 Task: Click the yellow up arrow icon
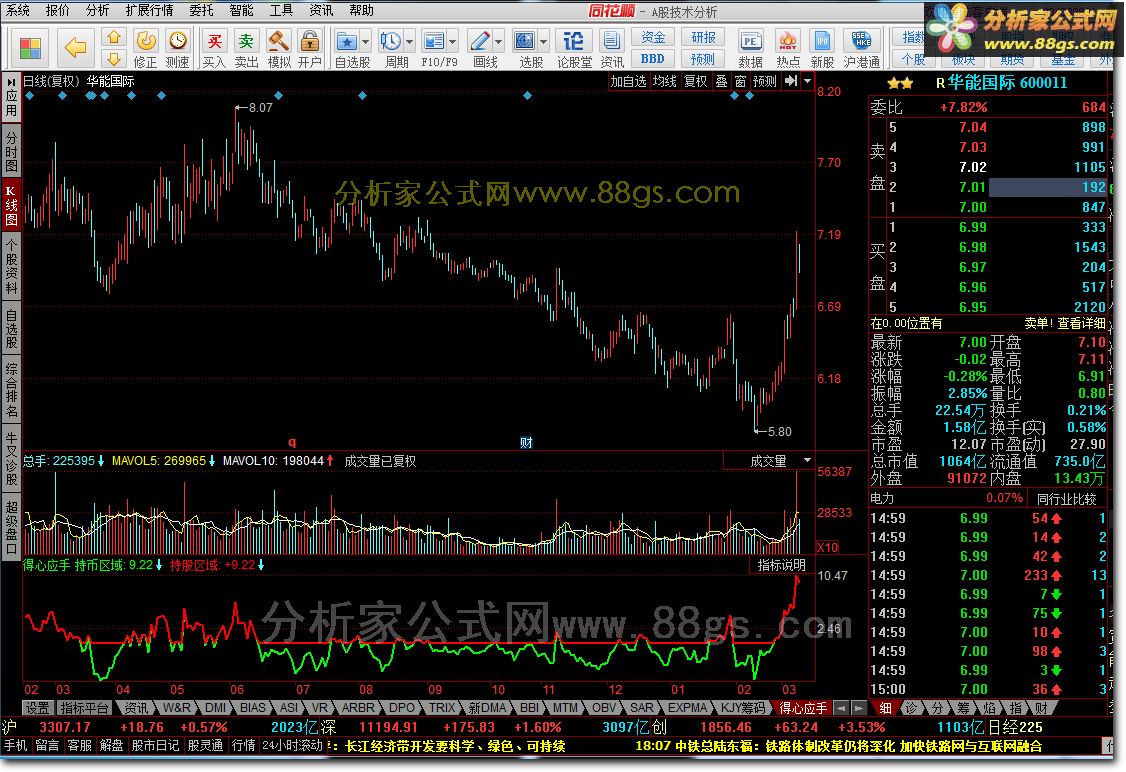pyautogui.click(x=113, y=37)
